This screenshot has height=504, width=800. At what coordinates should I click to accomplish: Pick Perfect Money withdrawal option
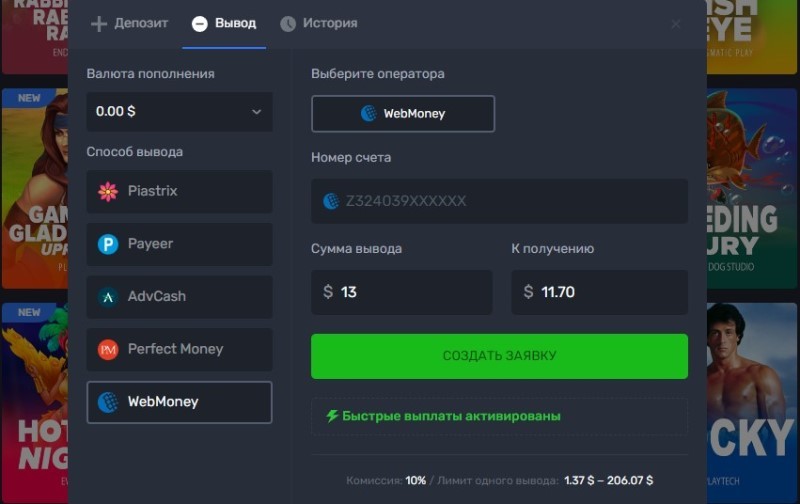click(180, 350)
